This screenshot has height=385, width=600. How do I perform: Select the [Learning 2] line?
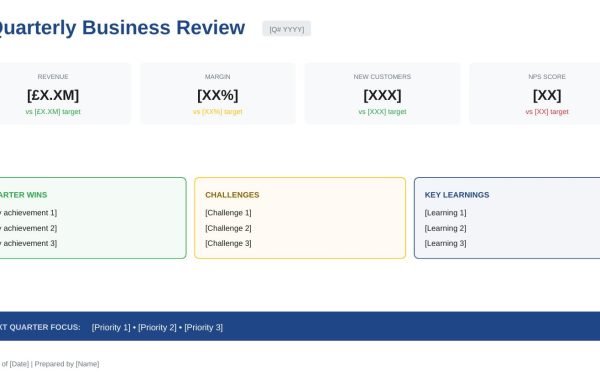point(445,228)
